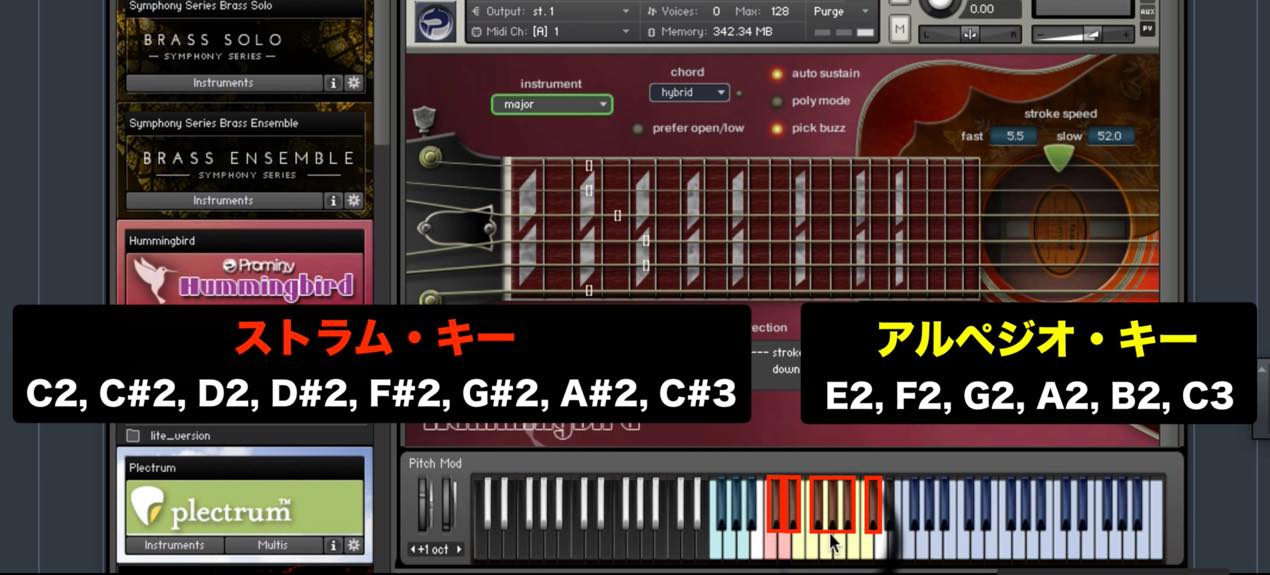The image size is (1270, 575).
Task: Click the Voices count readout
Action: point(716,11)
